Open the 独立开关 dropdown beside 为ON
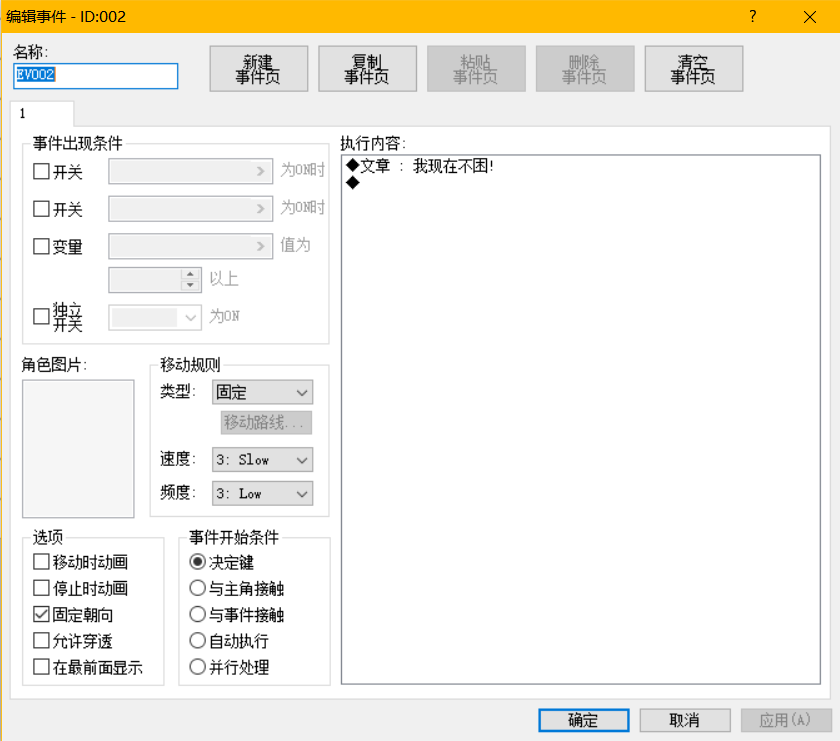The width and height of the screenshot is (840, 741). (155, 317)
